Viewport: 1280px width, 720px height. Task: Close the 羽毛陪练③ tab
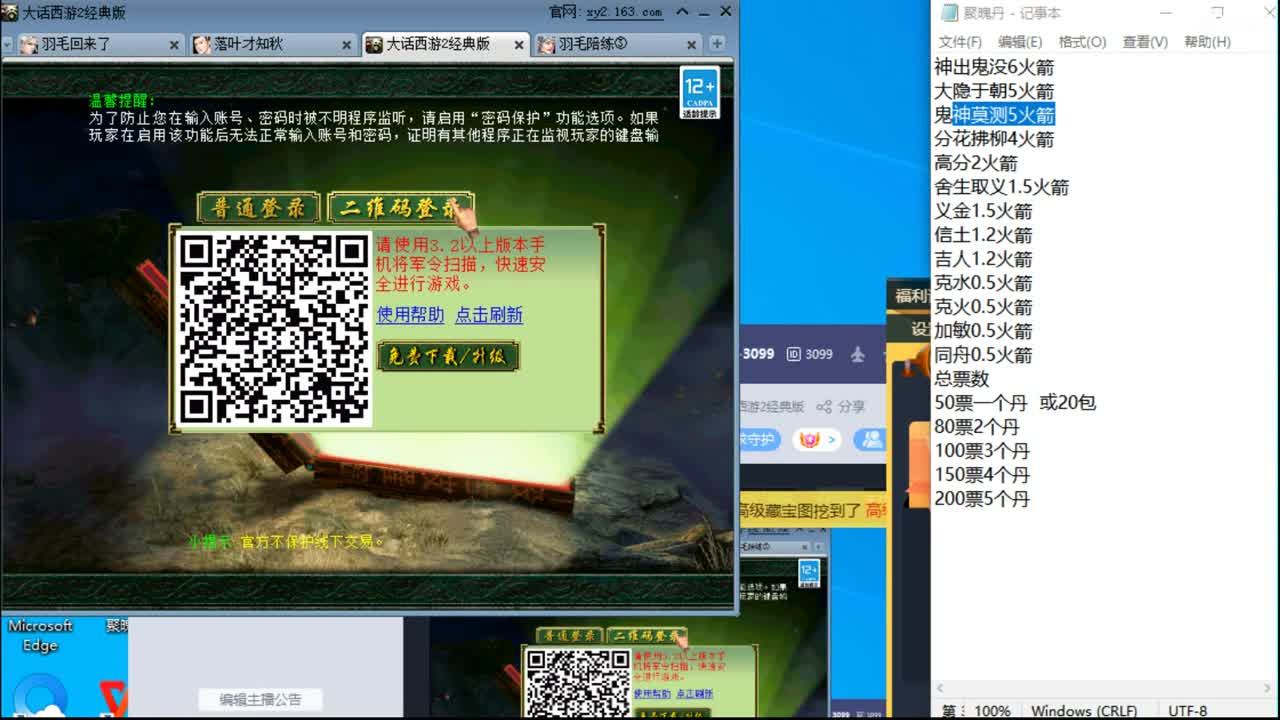pyautogui.click(x=692, y=45)
